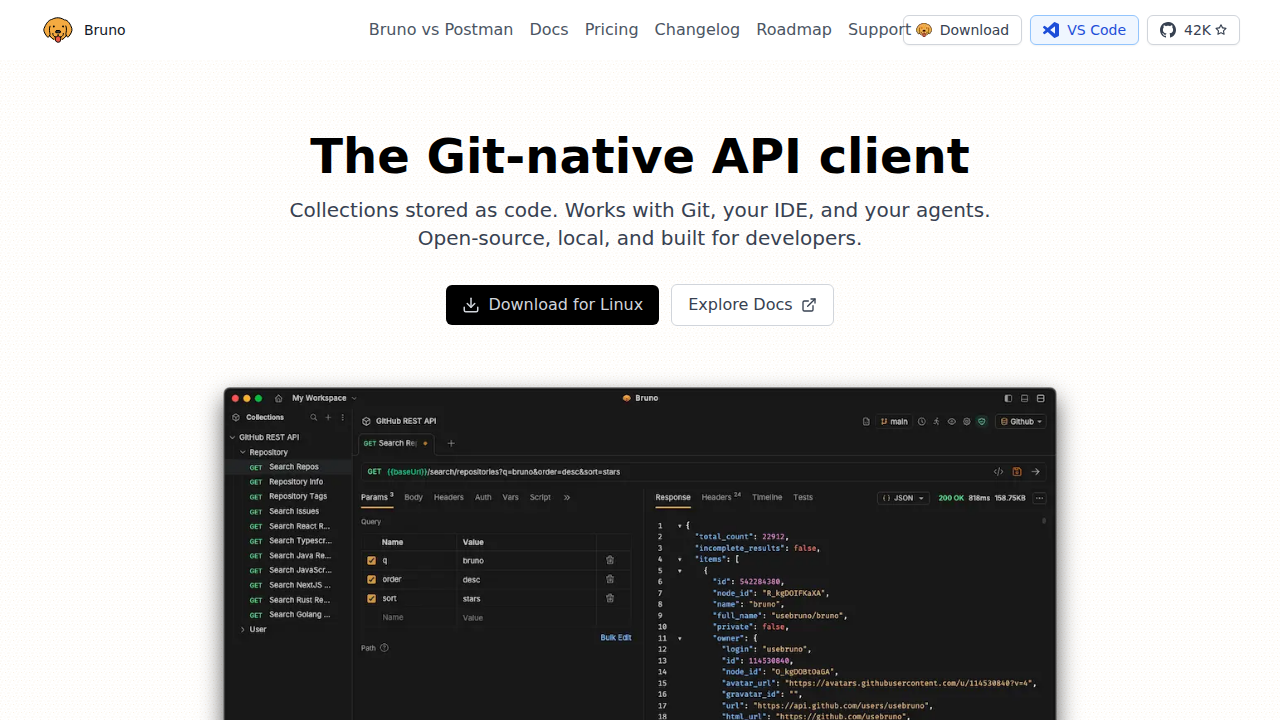Viewport: 1280px width, 720px height.
Task: Open the JSON response format dropdown
Action: tap(903, 498)
